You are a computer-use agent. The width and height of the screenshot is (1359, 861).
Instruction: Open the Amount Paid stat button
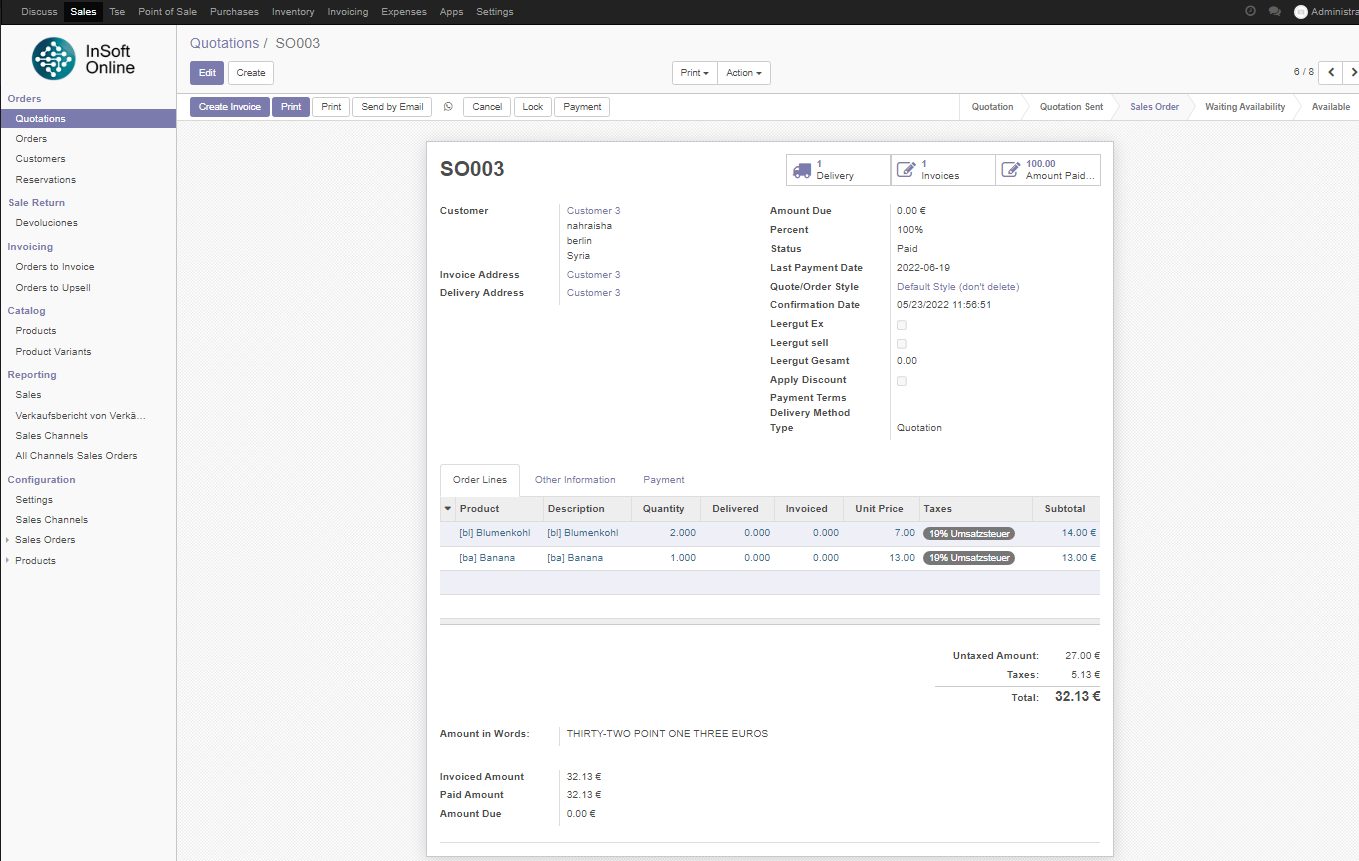[x=1048, y=170]
